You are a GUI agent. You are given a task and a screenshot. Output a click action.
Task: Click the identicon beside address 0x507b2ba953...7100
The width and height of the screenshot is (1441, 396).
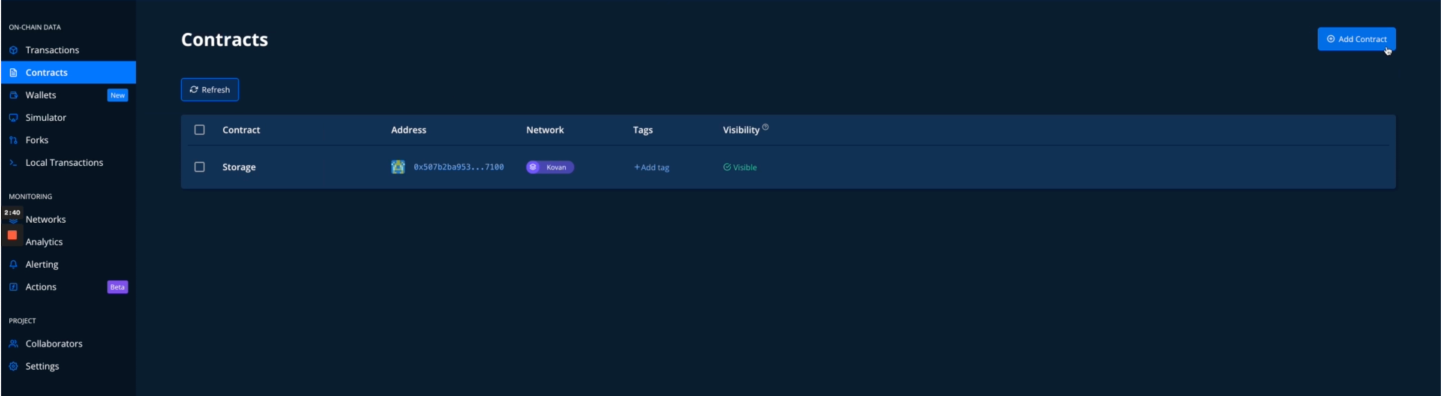coord(398,167)
